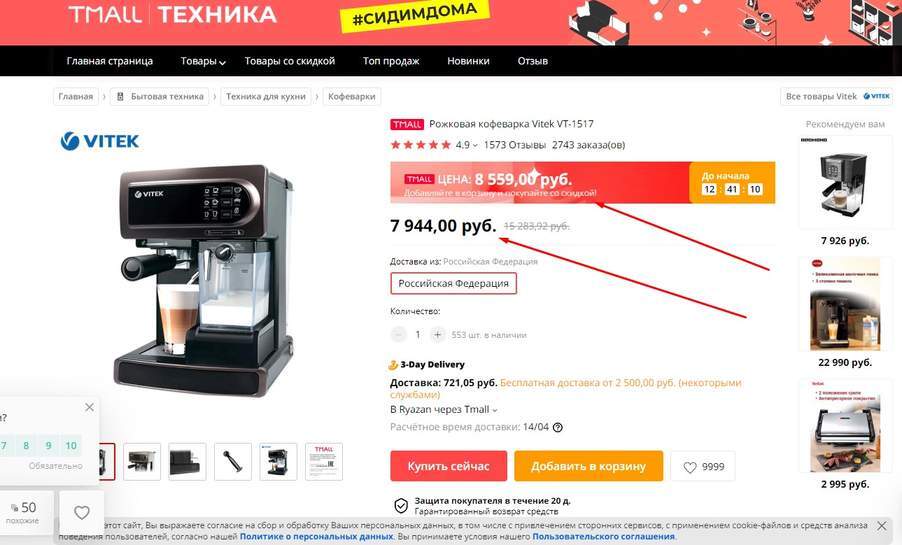Close the rating survey popup
Viewport: 902px width, 545px height.
[x=89, y=407]
